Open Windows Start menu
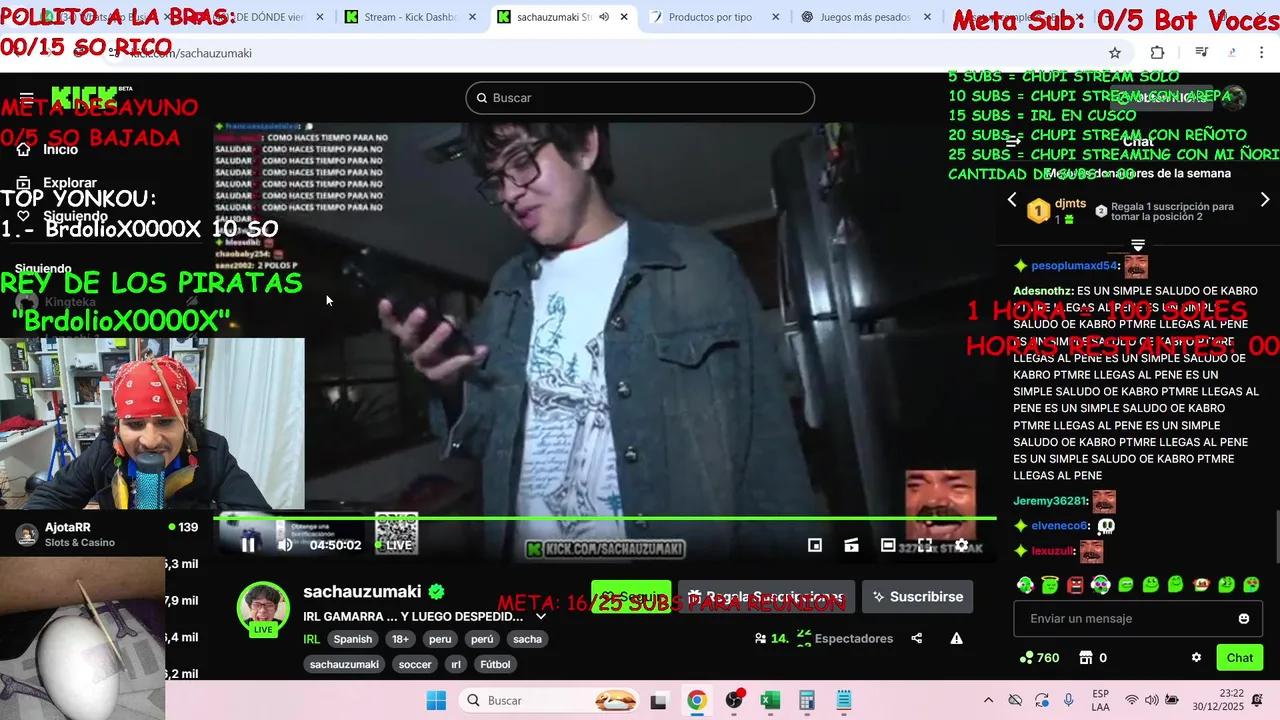Screen dimensions: 1280x720 pos(436,700)
